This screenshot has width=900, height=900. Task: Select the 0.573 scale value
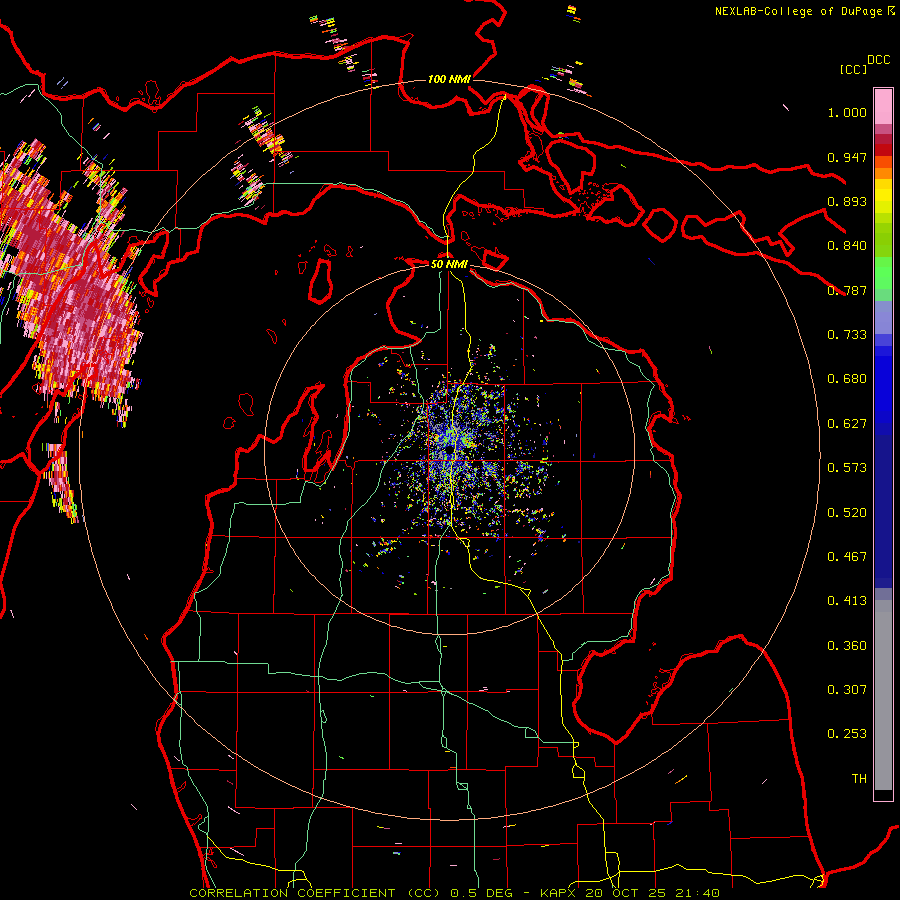[x=847, y=468]
